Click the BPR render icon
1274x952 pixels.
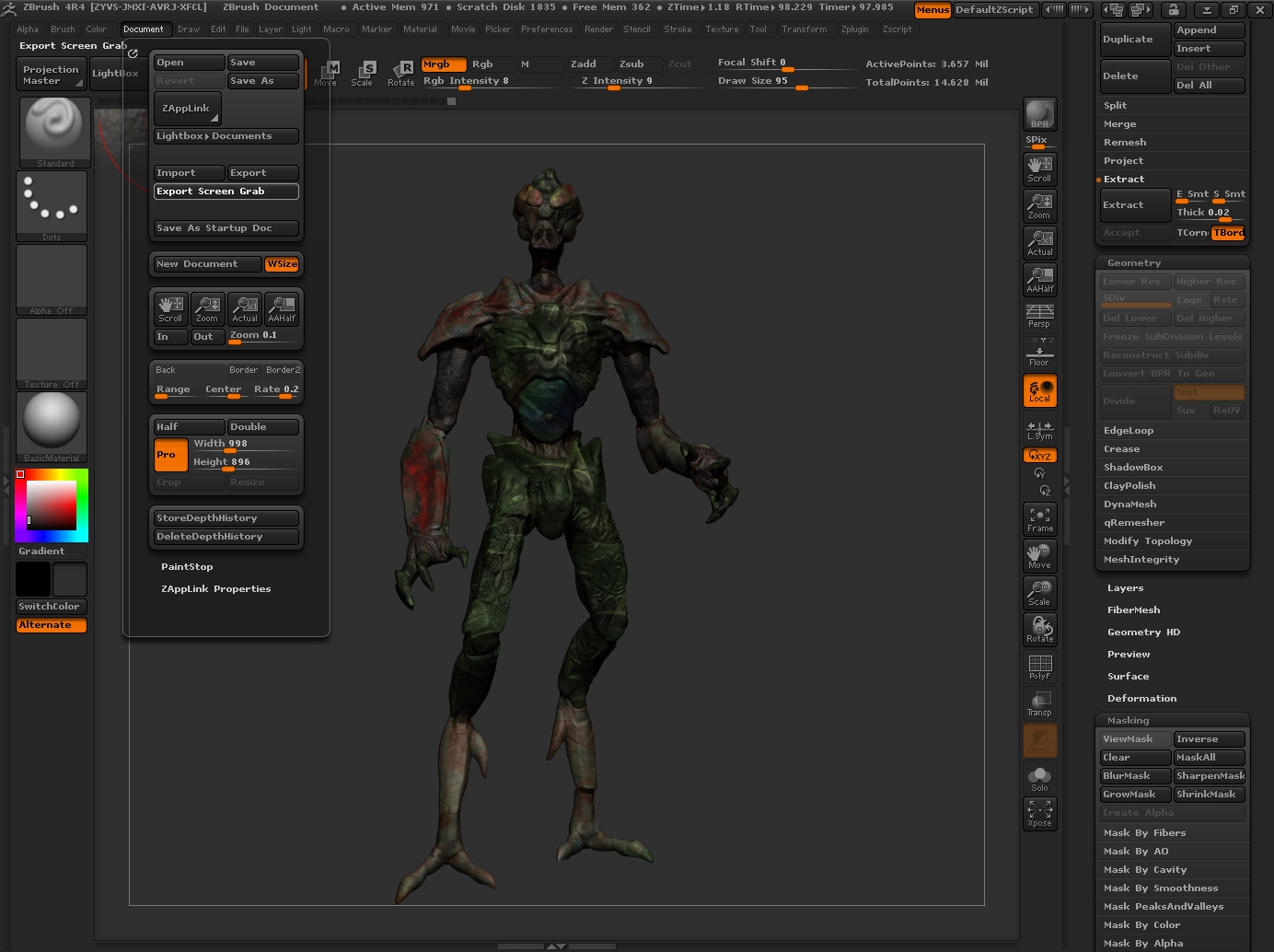(1039, 114)
